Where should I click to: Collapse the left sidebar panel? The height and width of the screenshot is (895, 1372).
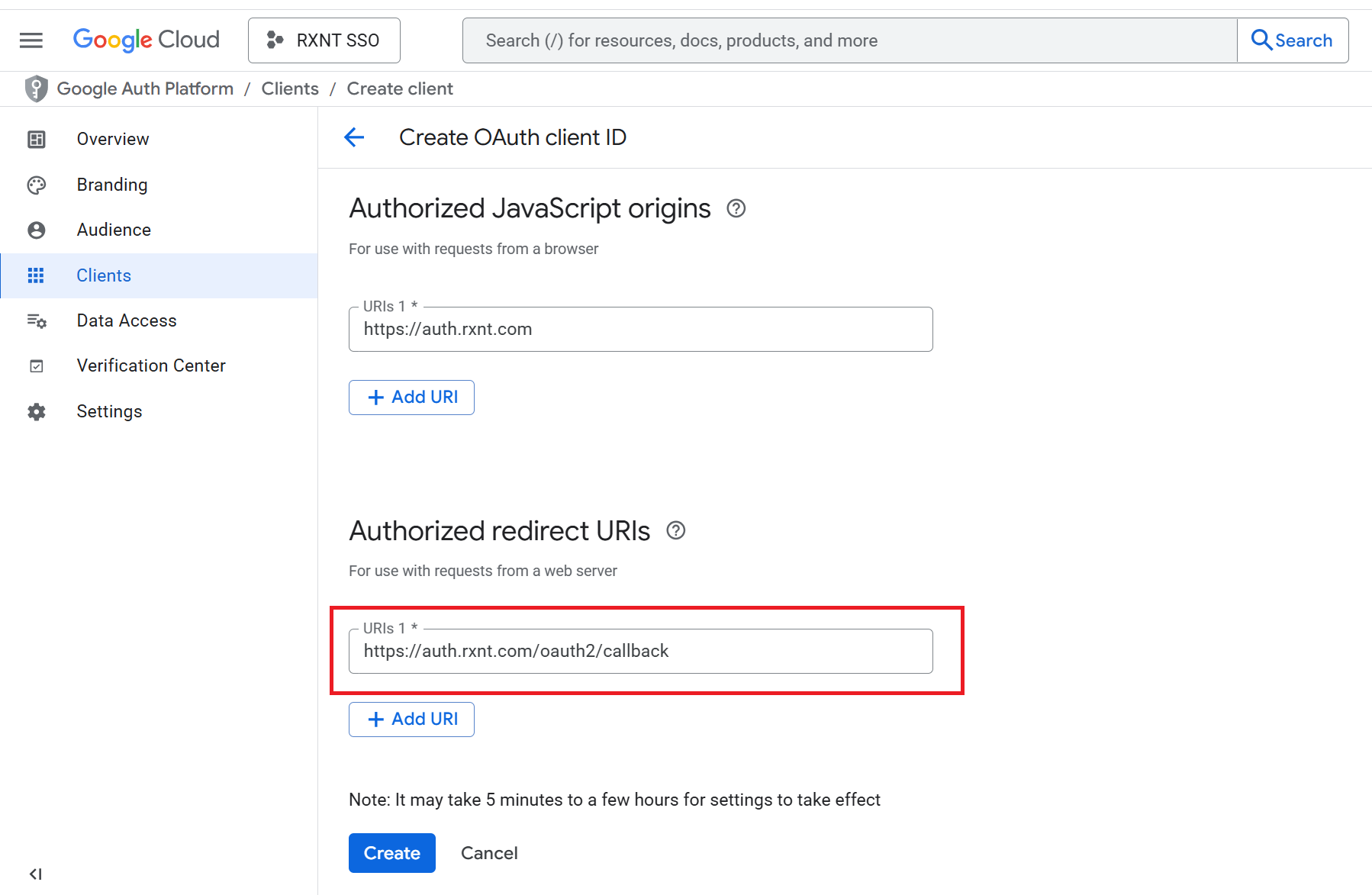tap(35, 874)
